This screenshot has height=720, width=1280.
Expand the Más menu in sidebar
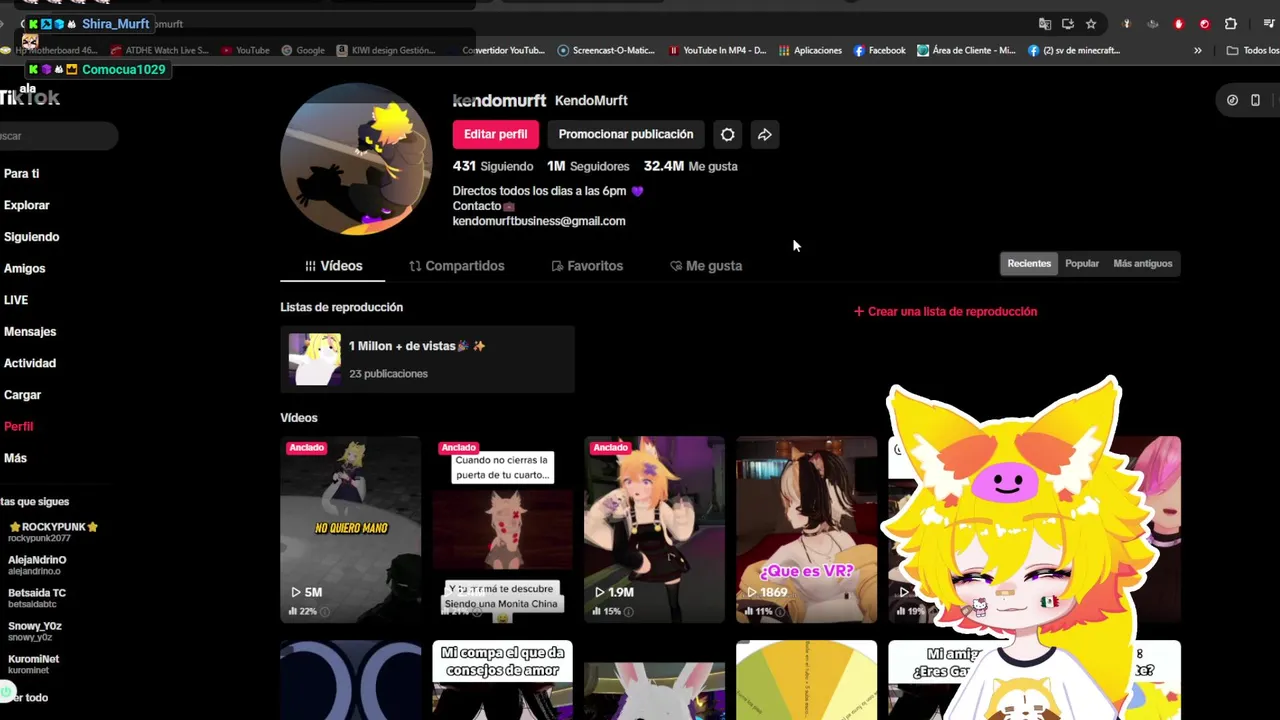click(15, 458)
